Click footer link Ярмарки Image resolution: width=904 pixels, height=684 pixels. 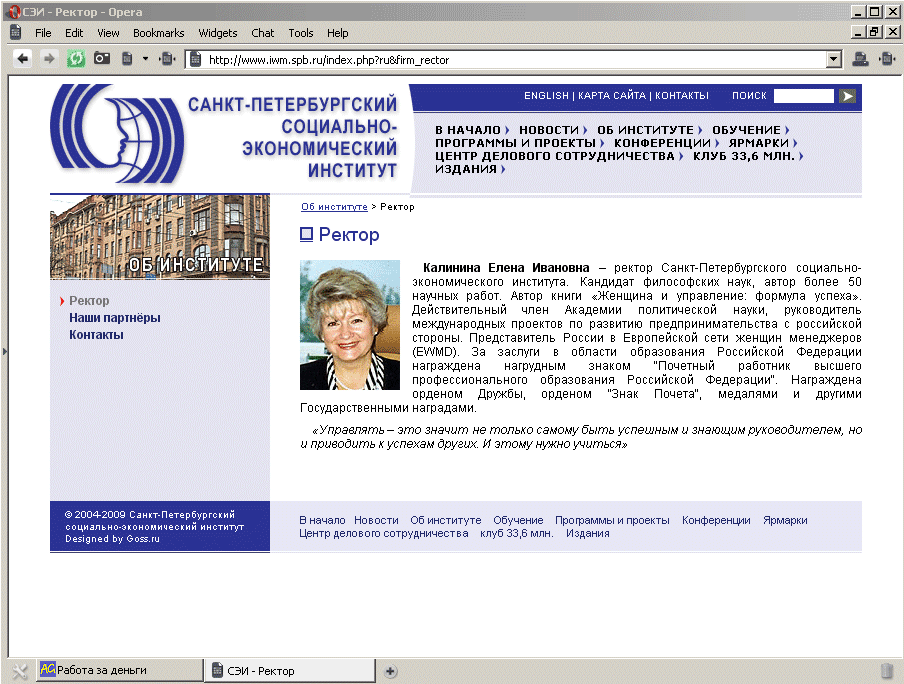coord(785,520)
